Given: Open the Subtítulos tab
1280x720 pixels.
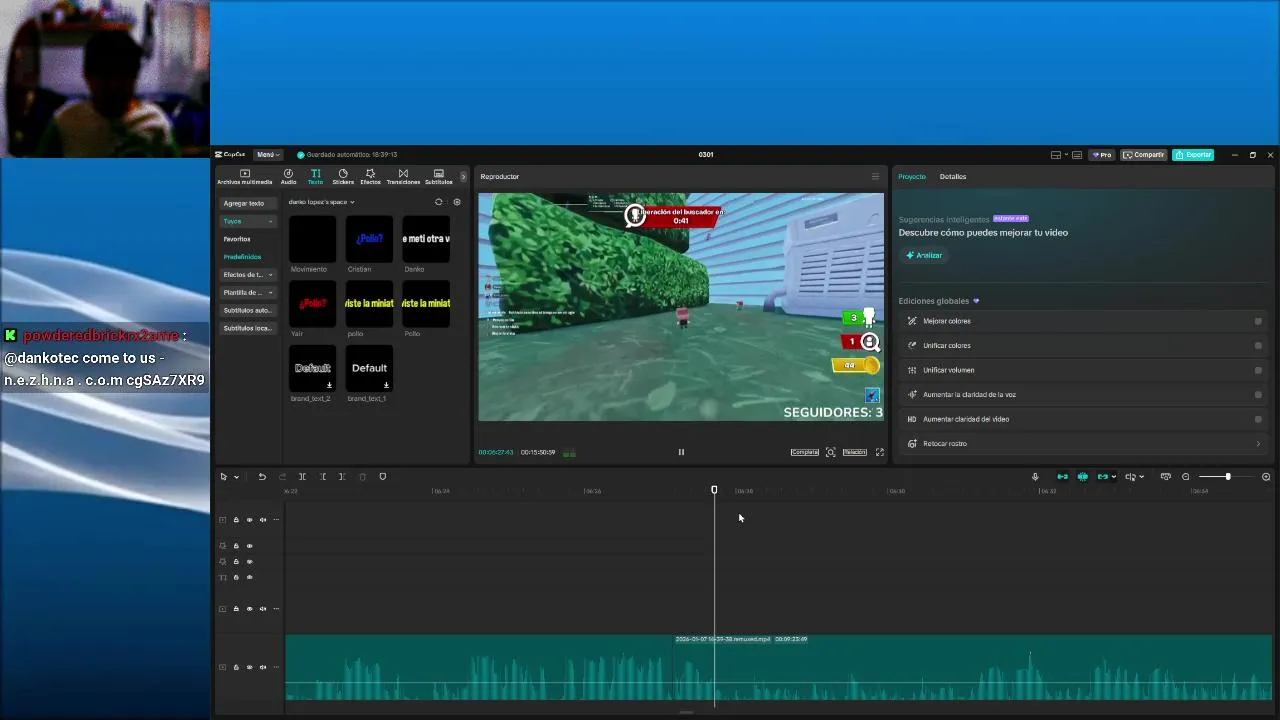Looking at the screenshot, I should coord(438,177).
